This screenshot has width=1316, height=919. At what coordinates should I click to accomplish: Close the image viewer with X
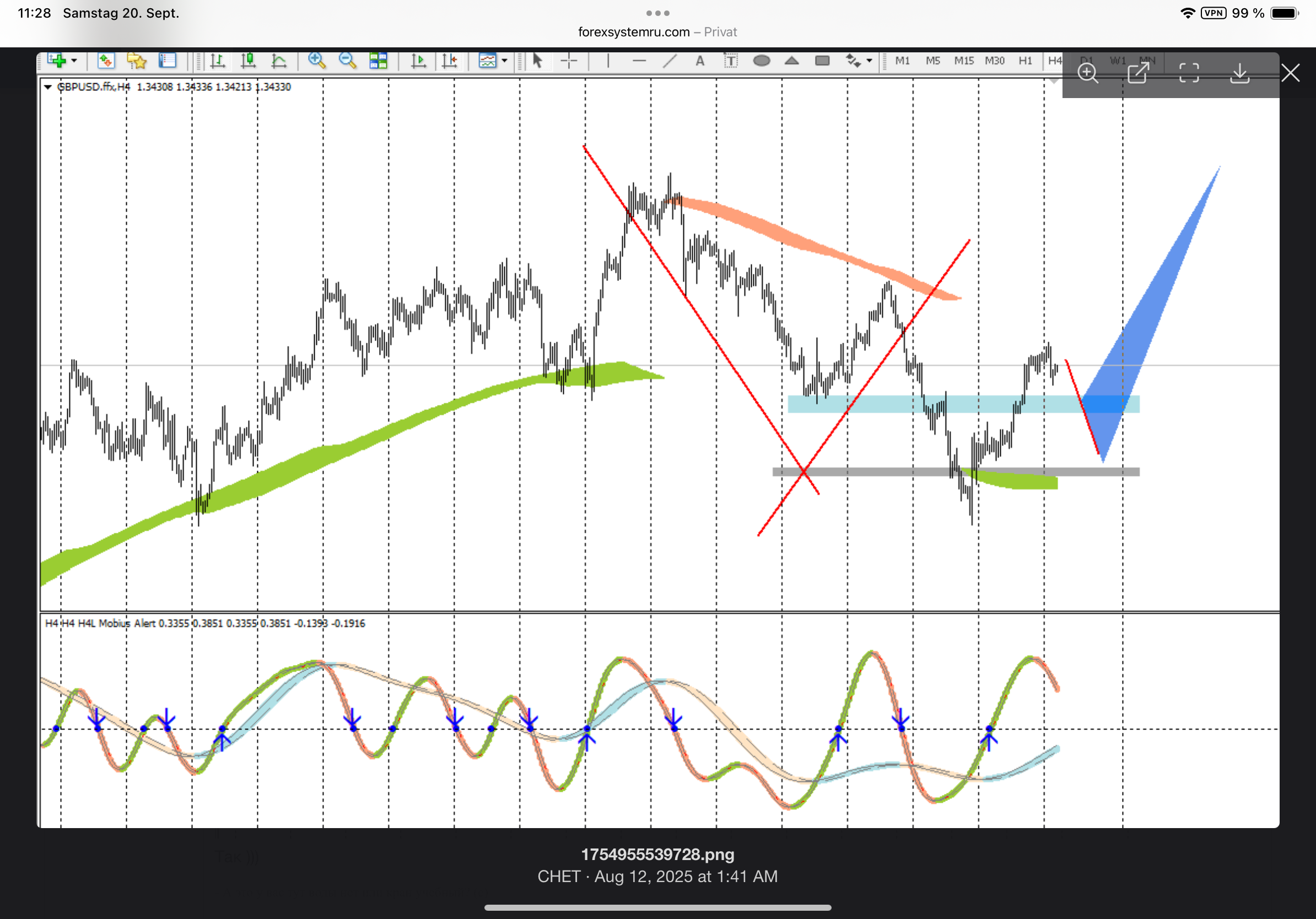(1290, 73)
